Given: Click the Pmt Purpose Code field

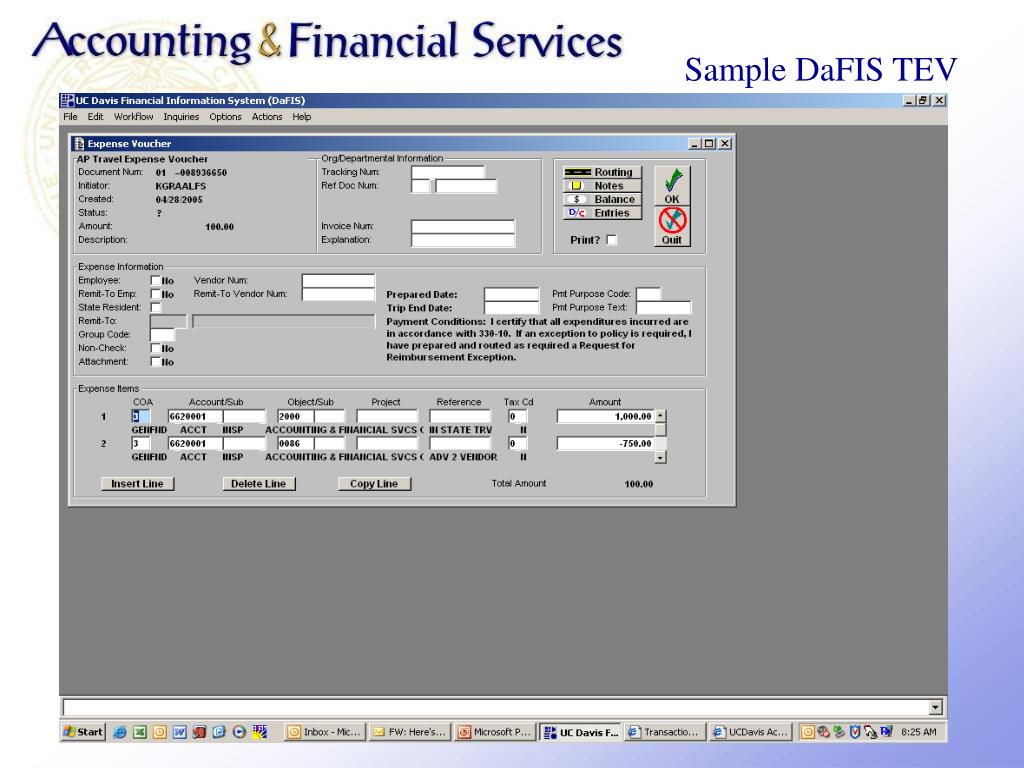Looking at the screenshot, I should pos(649,294).
